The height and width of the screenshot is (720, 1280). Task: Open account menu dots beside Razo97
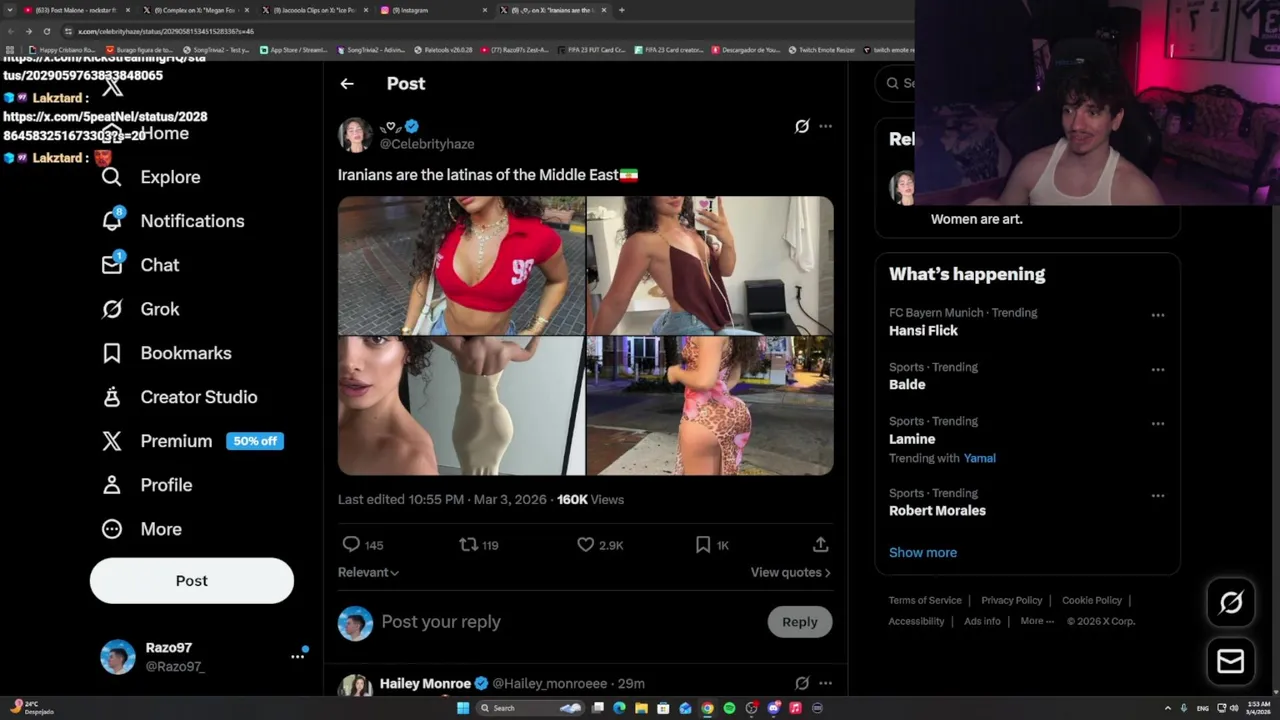point(297,656)
